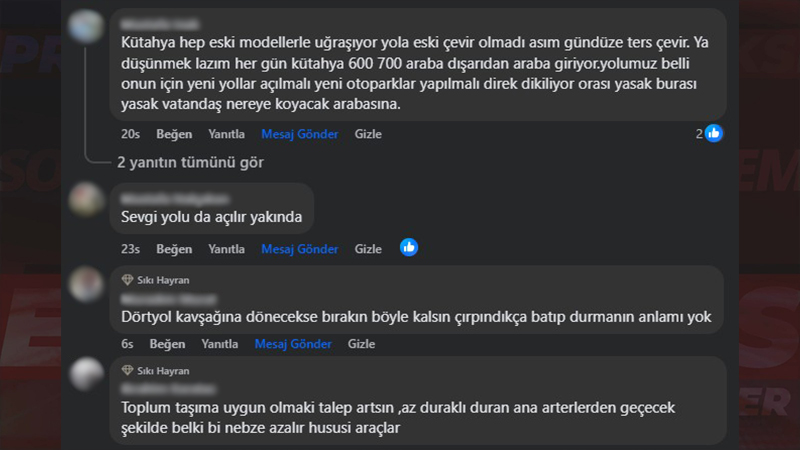Click Mesaj Gönder under the Kütahya comment

[x=300, y=134]
